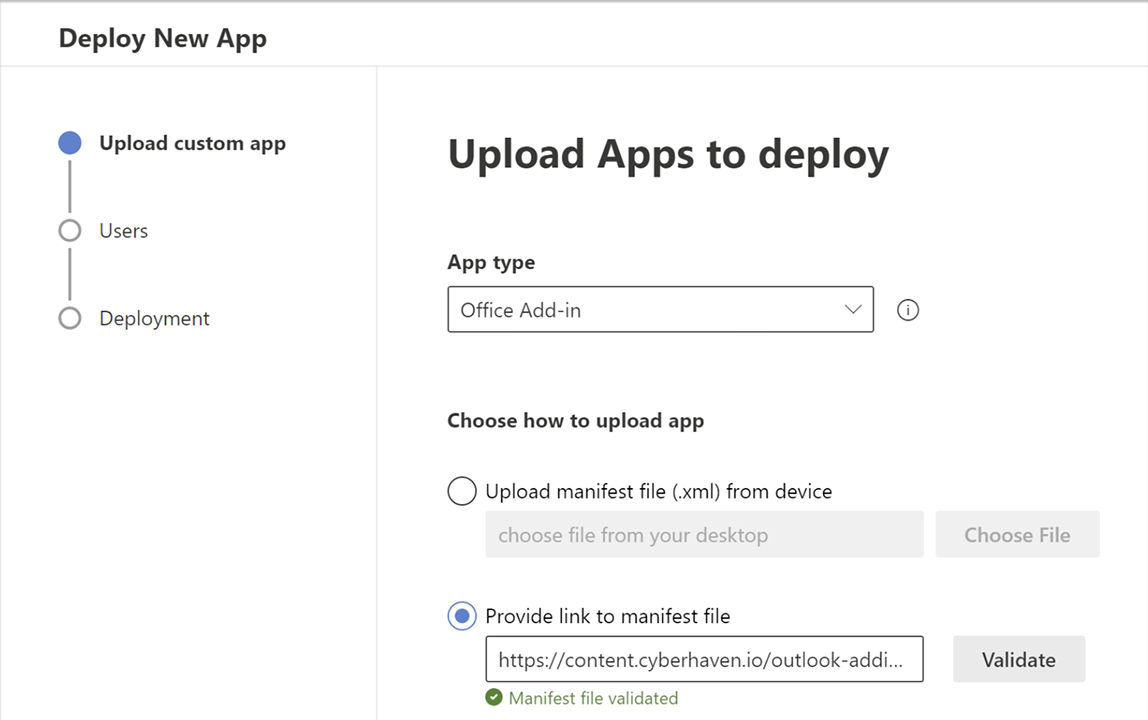Select the Provide link to manifest radio button
This screenshot has height=720, width=1148.
(x=462, y=616)
